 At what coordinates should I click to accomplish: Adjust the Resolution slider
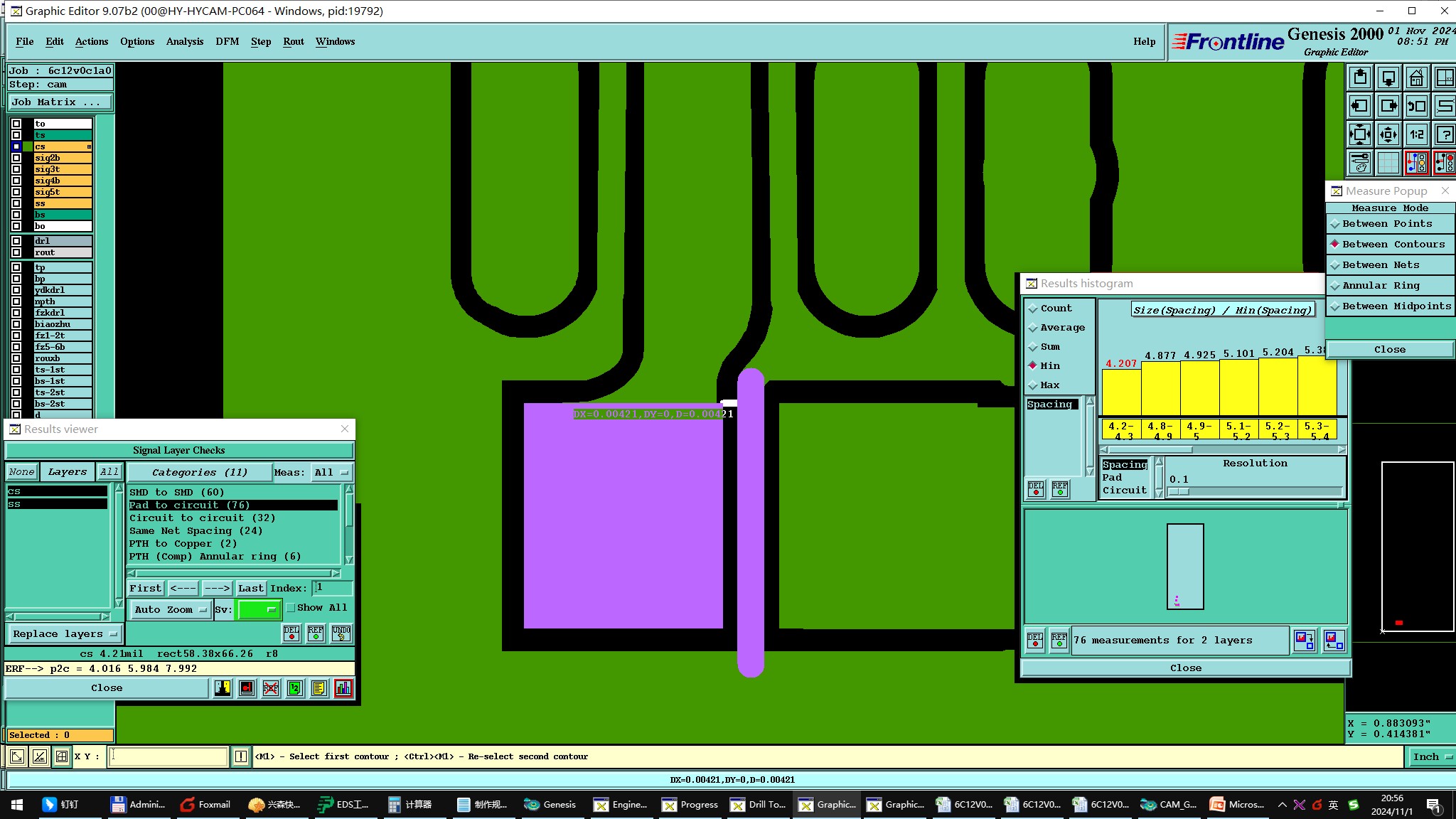click(x=1180, y=491)
